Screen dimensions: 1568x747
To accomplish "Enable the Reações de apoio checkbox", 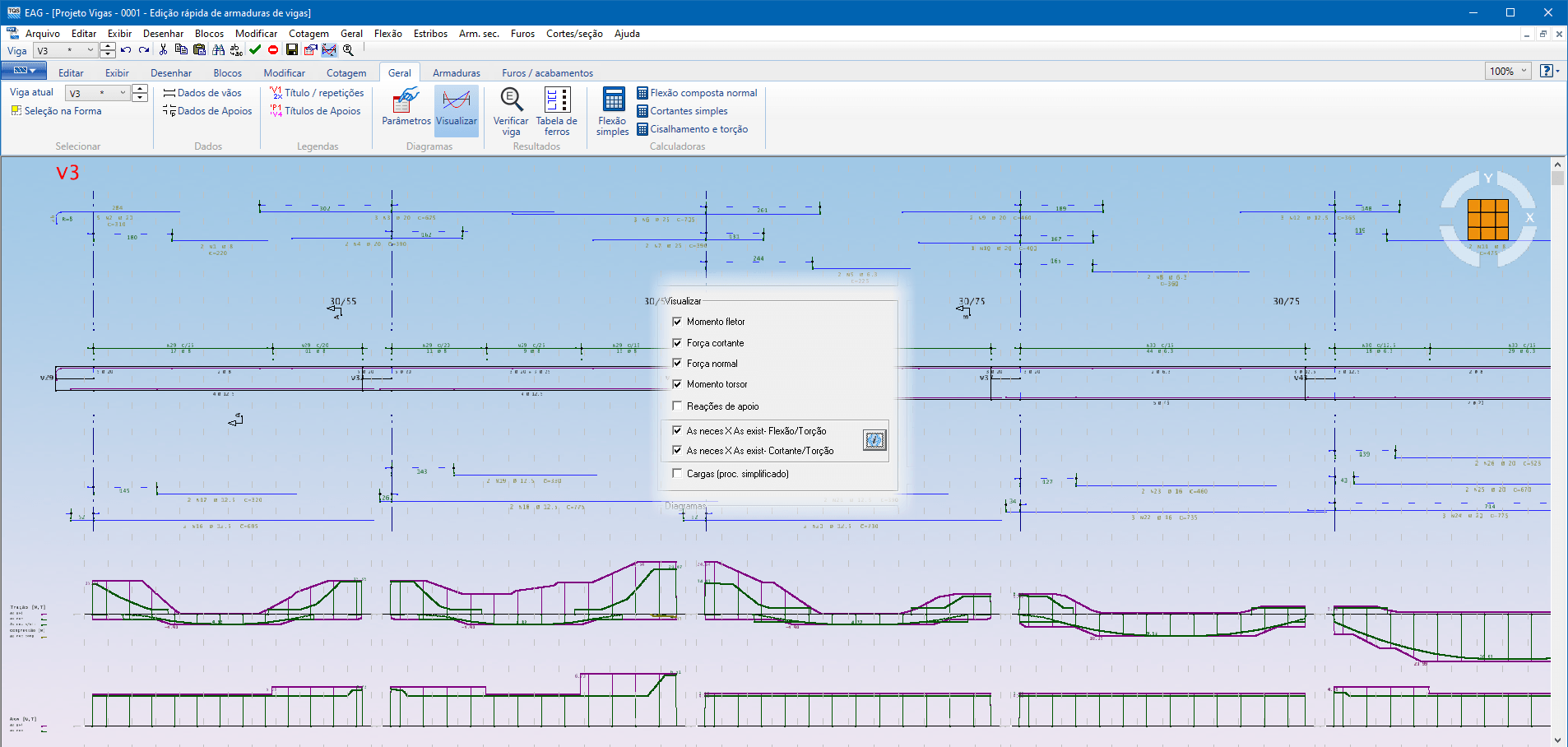I will click(677, 406).
